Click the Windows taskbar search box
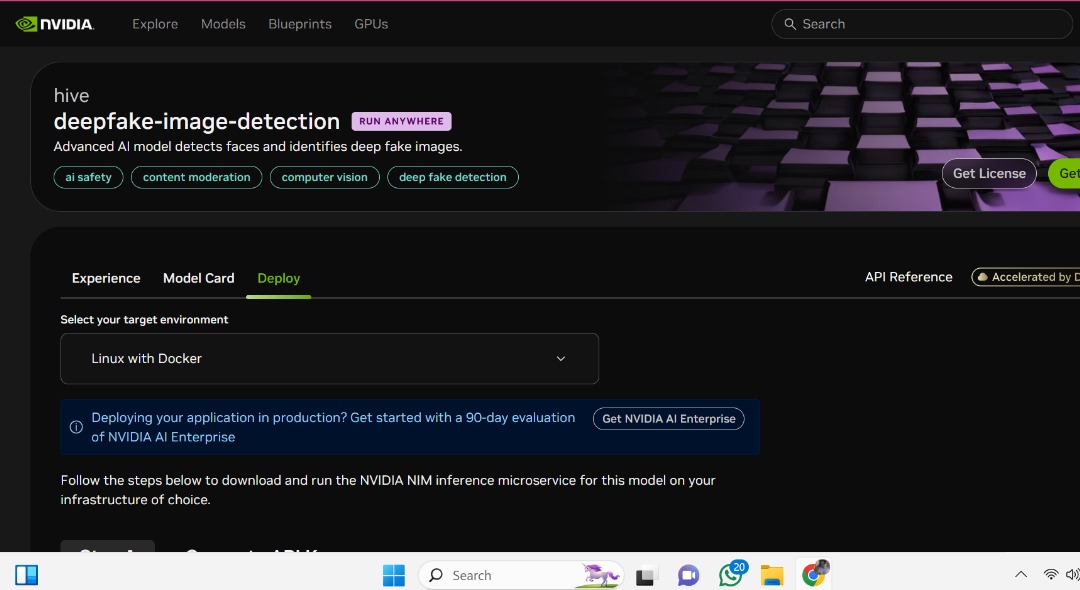 [521, 575]
